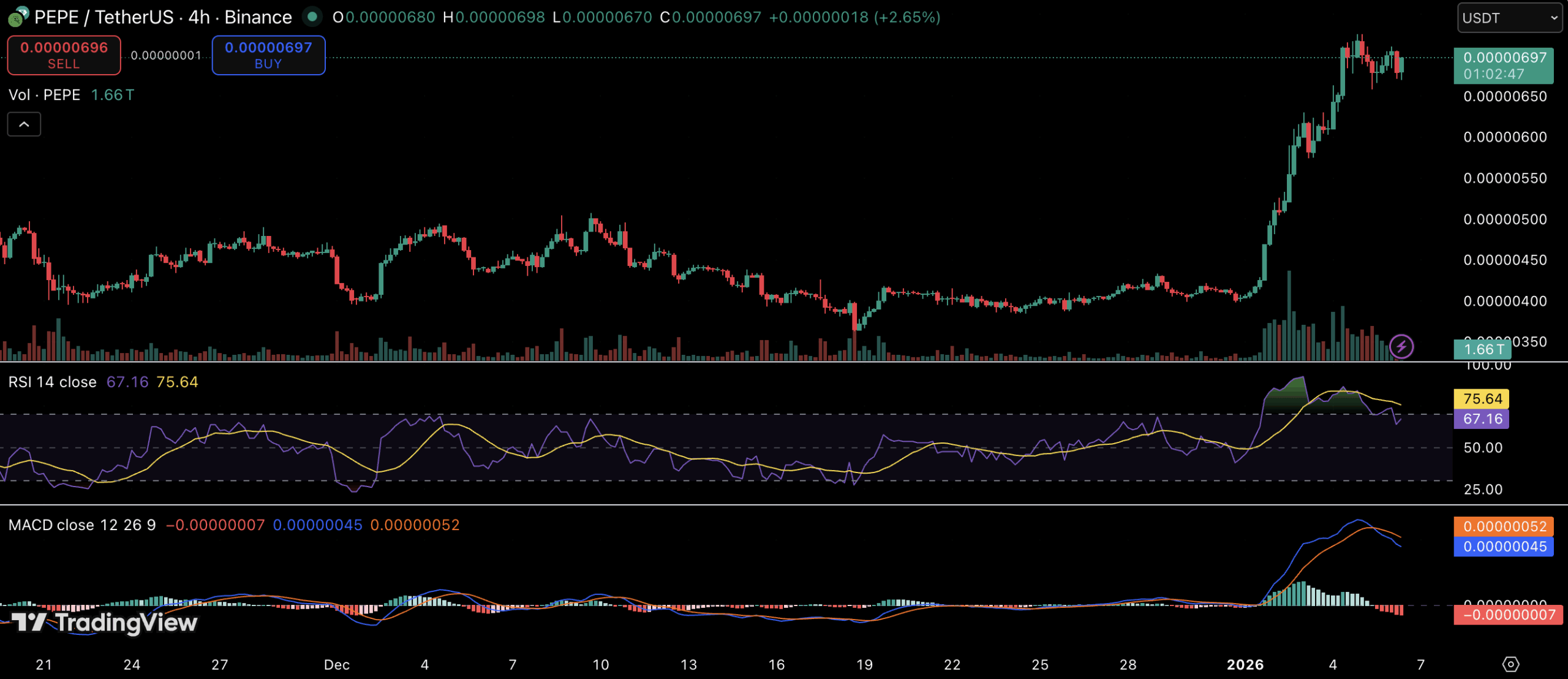The image size is (1568, 679).
Task: Click the SELL button showing 0.00000696
Action: [63, 55]
